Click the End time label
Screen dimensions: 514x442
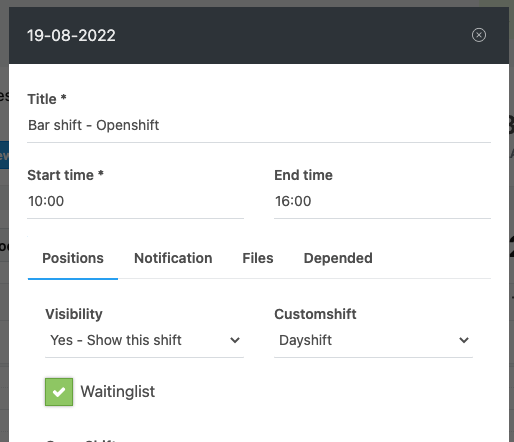pos(303,175)
